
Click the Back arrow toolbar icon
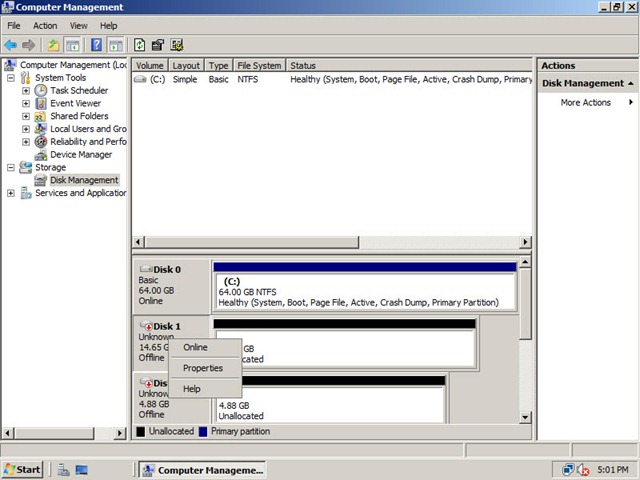coord(11,45)
